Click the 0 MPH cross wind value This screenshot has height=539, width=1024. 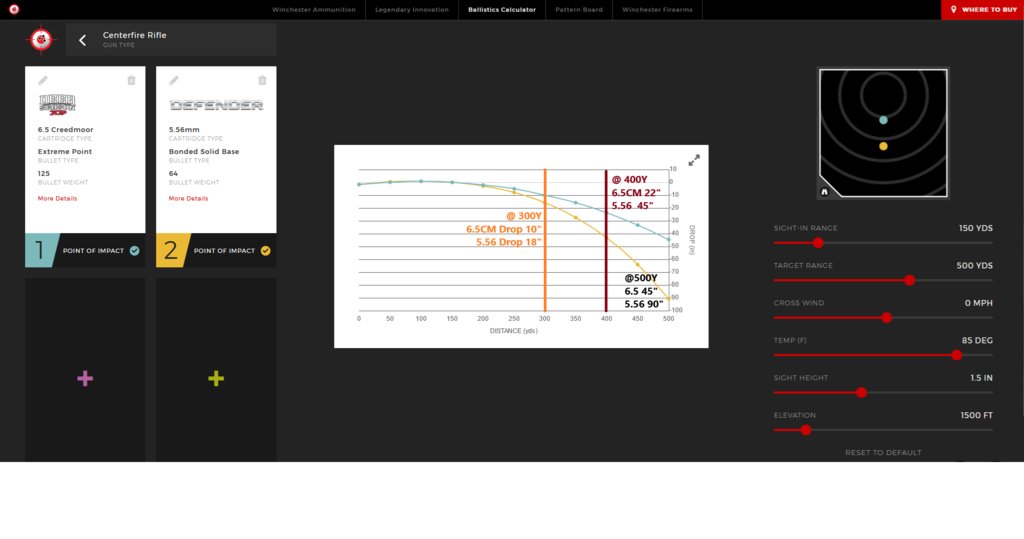pyautogui.click(x=978, y=303)
